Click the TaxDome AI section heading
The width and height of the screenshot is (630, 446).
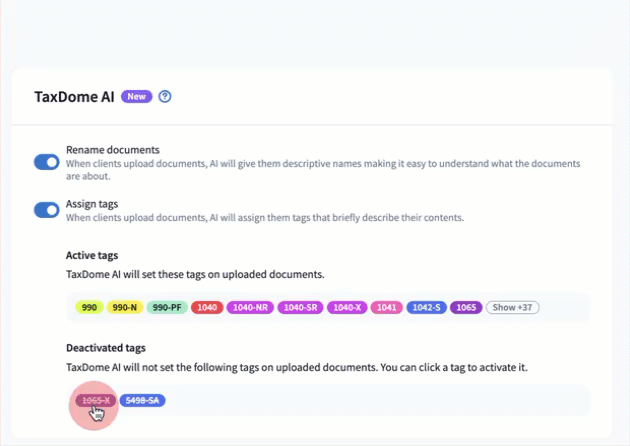(74, 97)
